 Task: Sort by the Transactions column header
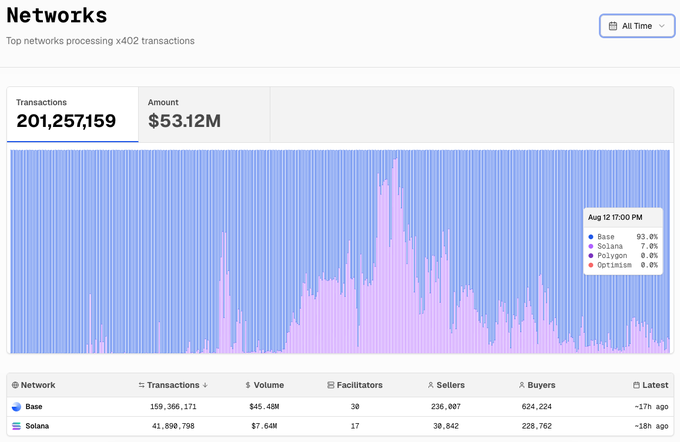173,385
